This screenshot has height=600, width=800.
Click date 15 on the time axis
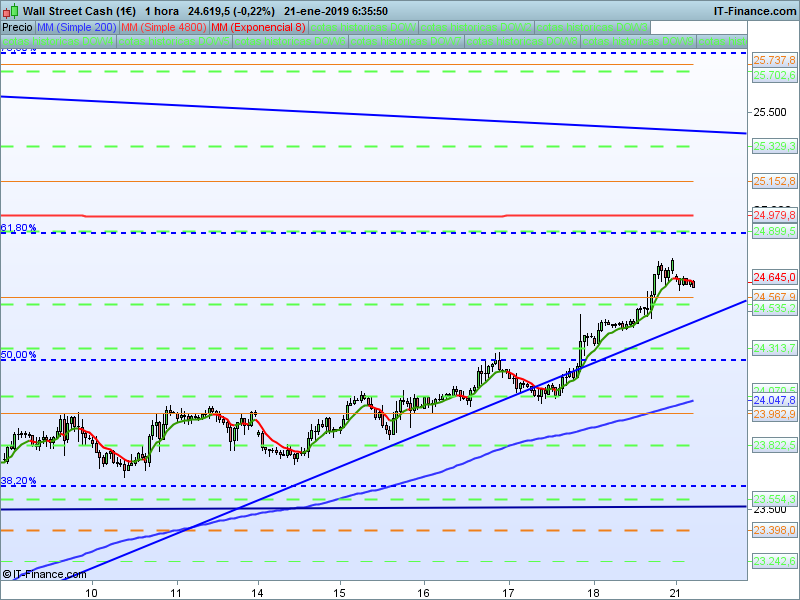(x=340, y=593)
